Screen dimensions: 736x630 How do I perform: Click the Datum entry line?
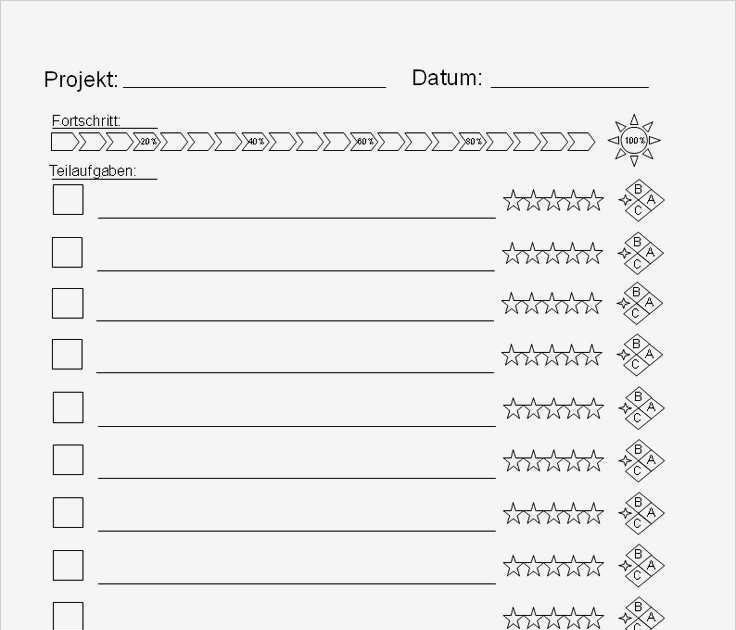[x=569, y=87]
